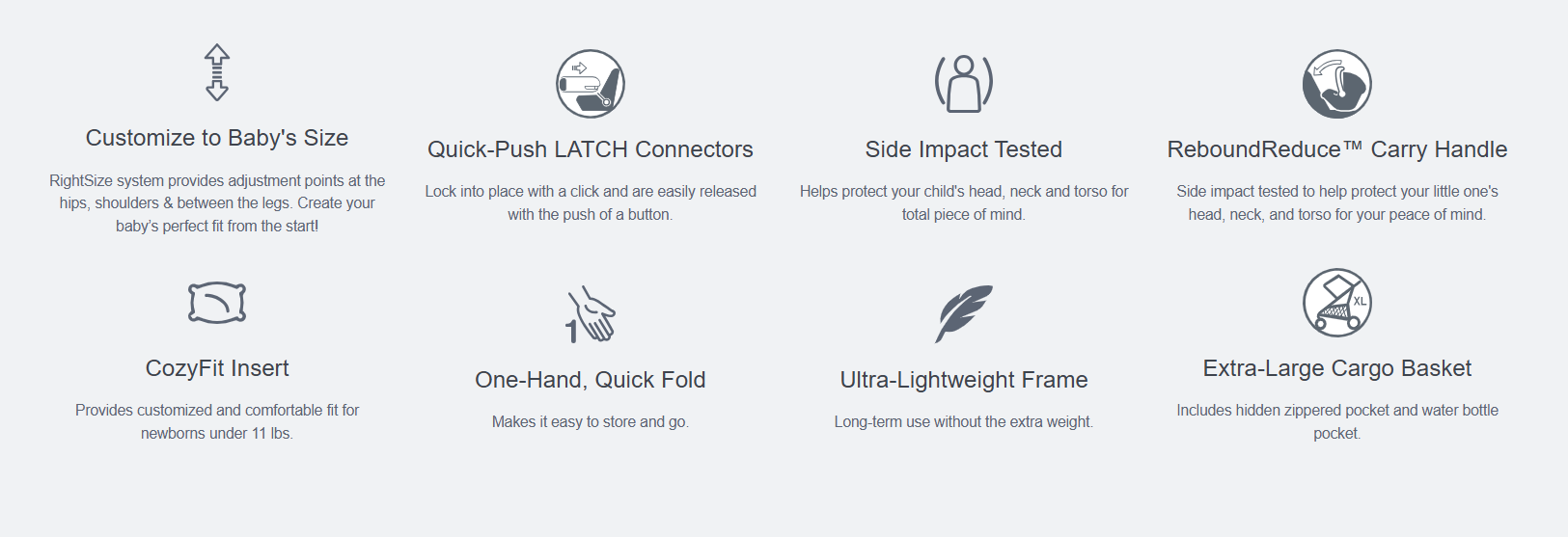Click the Makes it easy to store text

coord(591,422)
